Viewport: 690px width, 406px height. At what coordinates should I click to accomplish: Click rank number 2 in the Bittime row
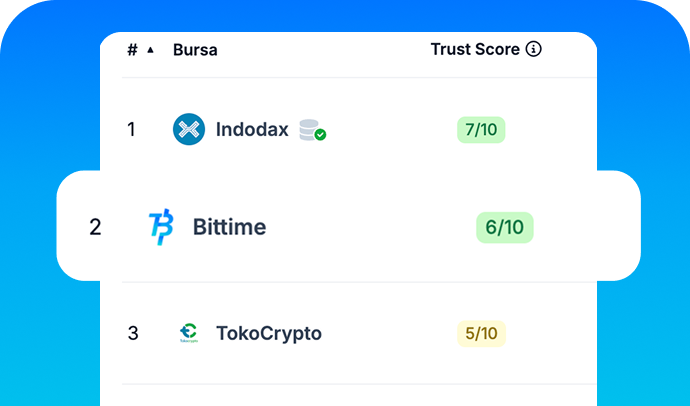(x=95, y=227)
